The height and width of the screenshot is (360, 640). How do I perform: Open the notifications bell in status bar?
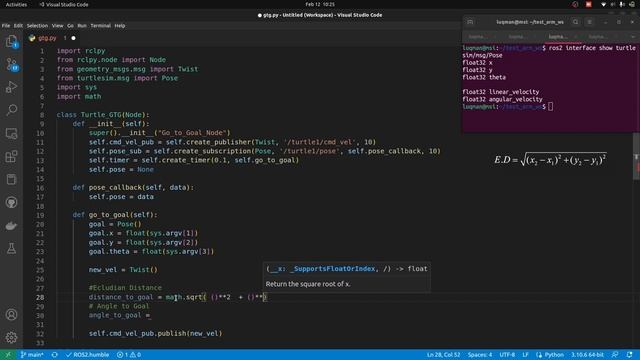[x=629, y=355]
